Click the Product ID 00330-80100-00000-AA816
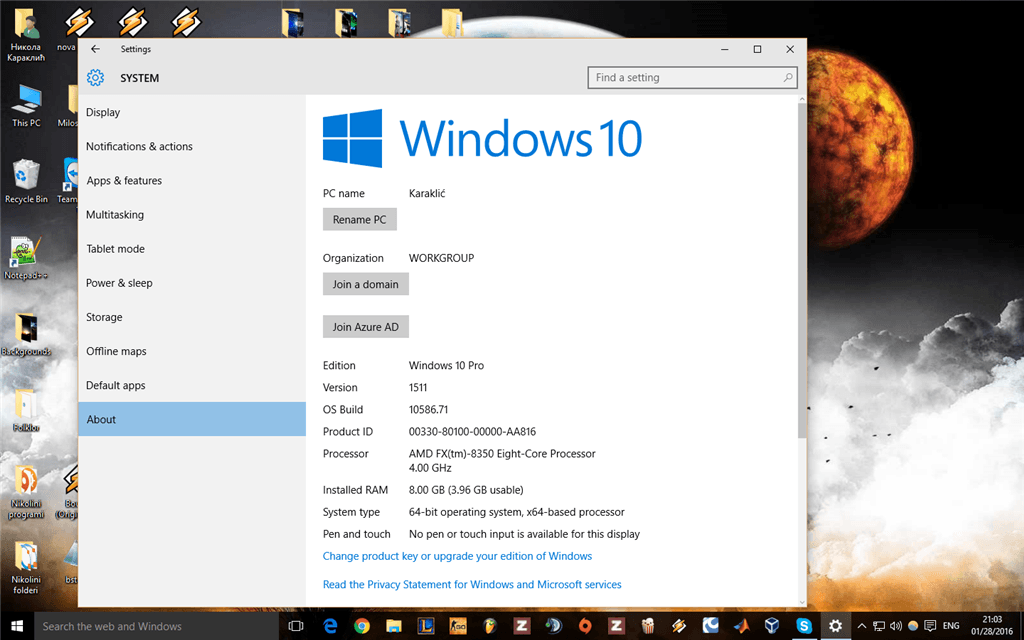The image size is (1024, 640). point(472,432)
